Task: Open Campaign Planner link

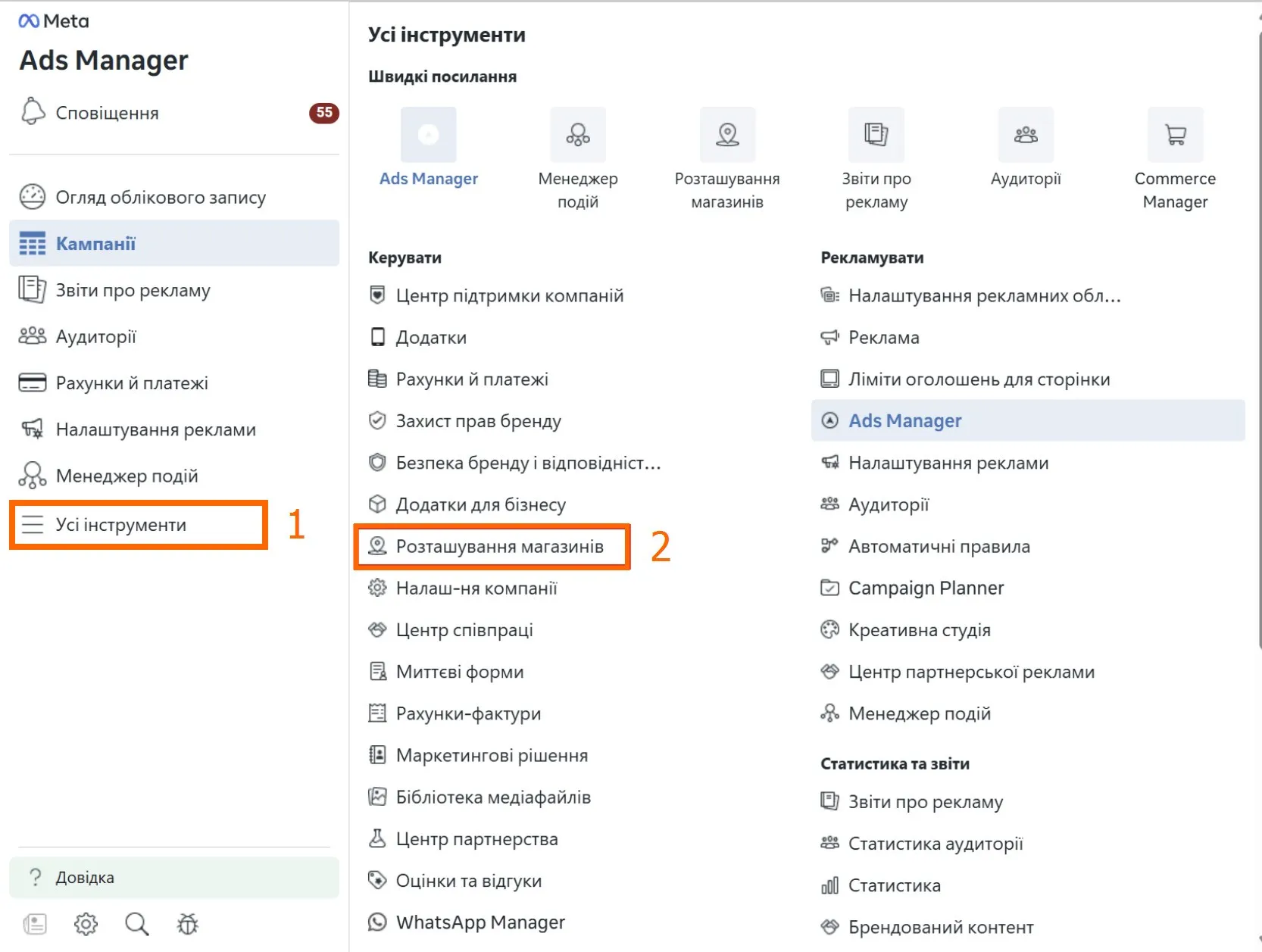Action: [x=926, y=588]
